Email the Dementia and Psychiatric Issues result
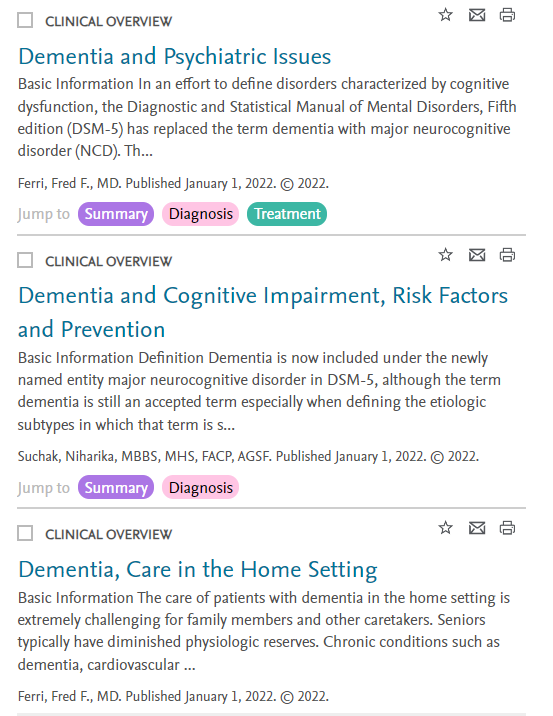553x716 pixels. tap(477, 15)
